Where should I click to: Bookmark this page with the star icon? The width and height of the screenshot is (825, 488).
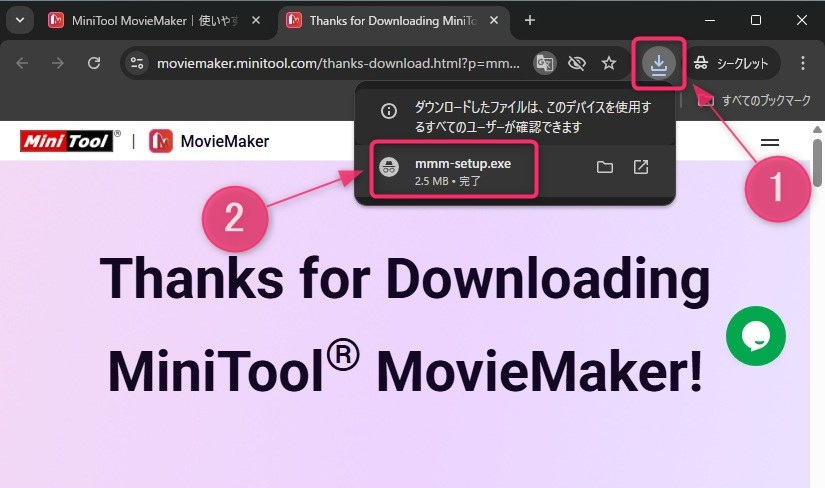[609, 63]
